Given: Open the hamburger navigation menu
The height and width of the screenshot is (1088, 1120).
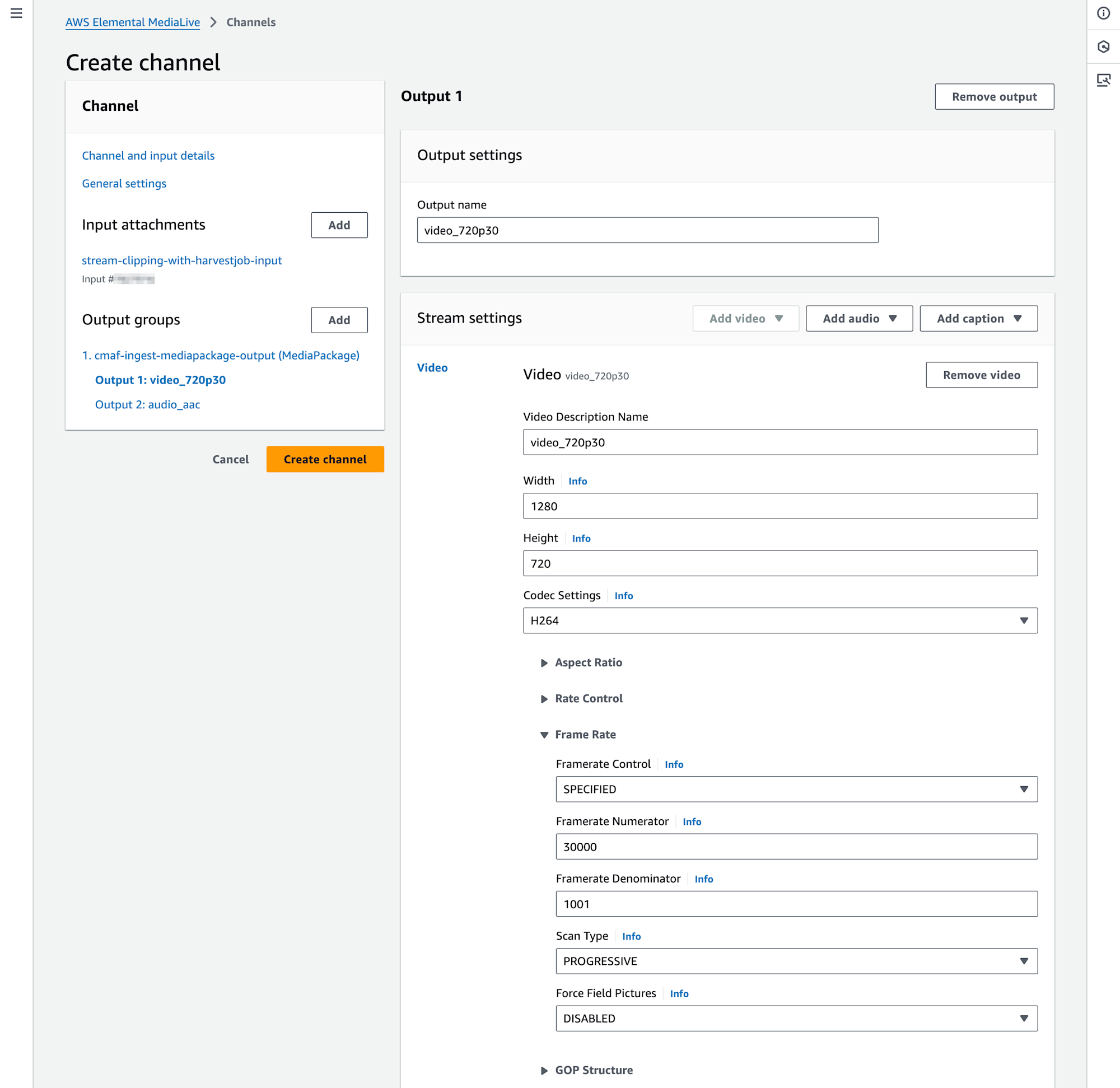Looking at the screenshot, I should (17, 13).
